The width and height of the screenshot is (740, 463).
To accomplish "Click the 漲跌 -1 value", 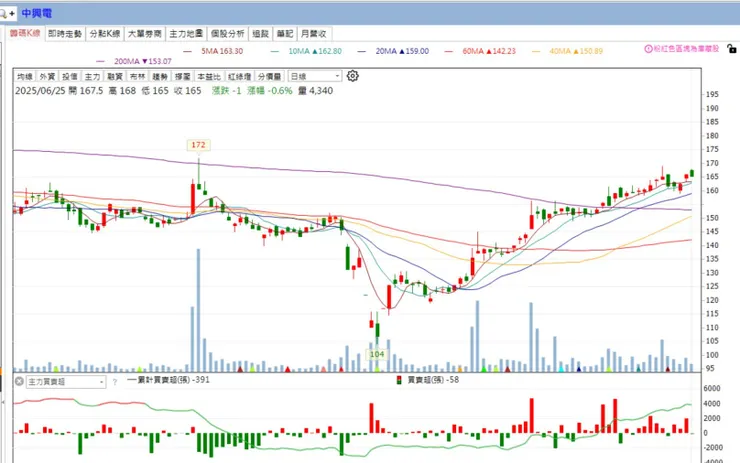I will coord(227,91).
